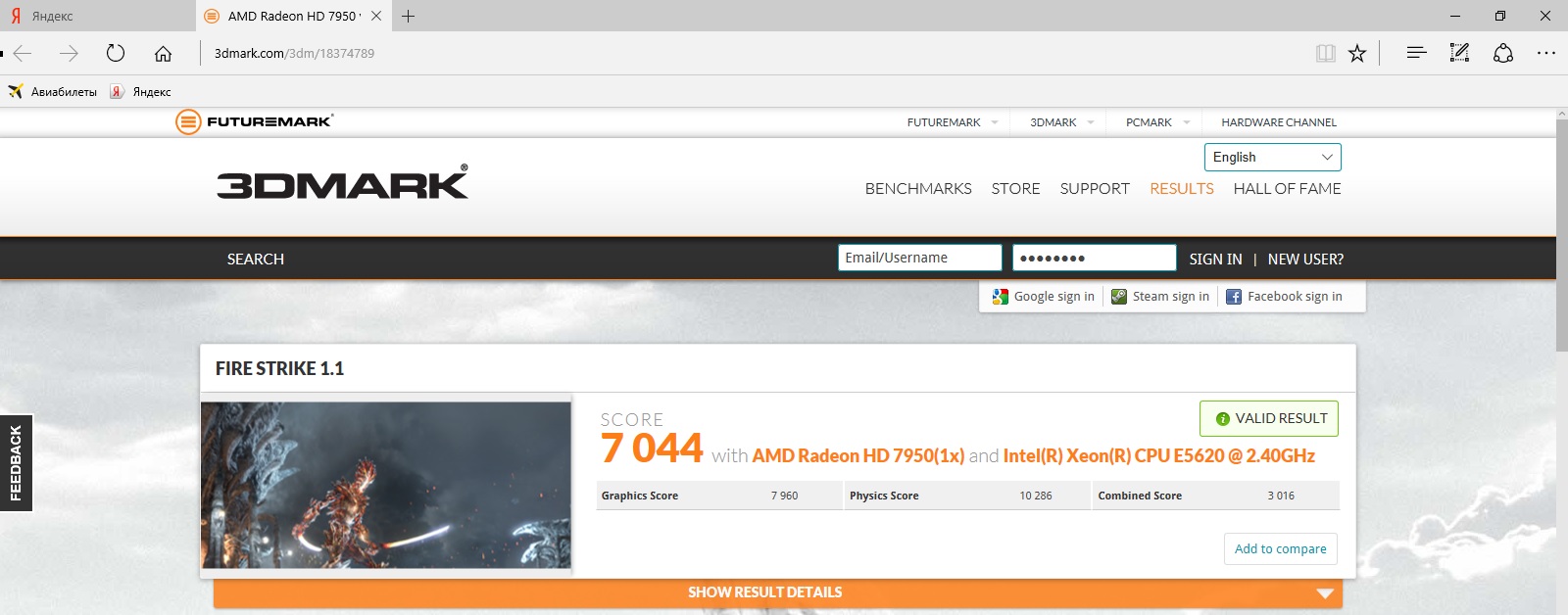Open the FEEDBACK side tab

pyautogui.click(x=16, y=462)
